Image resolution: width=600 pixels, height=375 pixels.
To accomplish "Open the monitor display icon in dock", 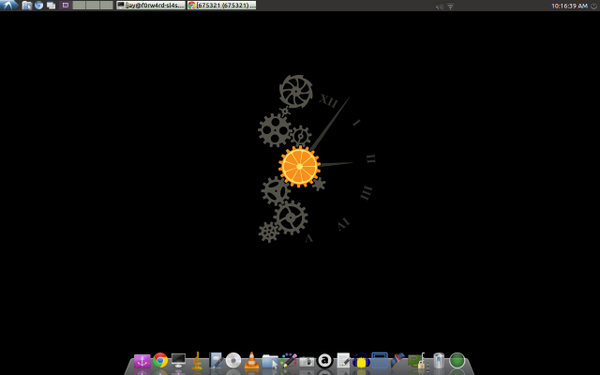I will [x=179, y=360].
